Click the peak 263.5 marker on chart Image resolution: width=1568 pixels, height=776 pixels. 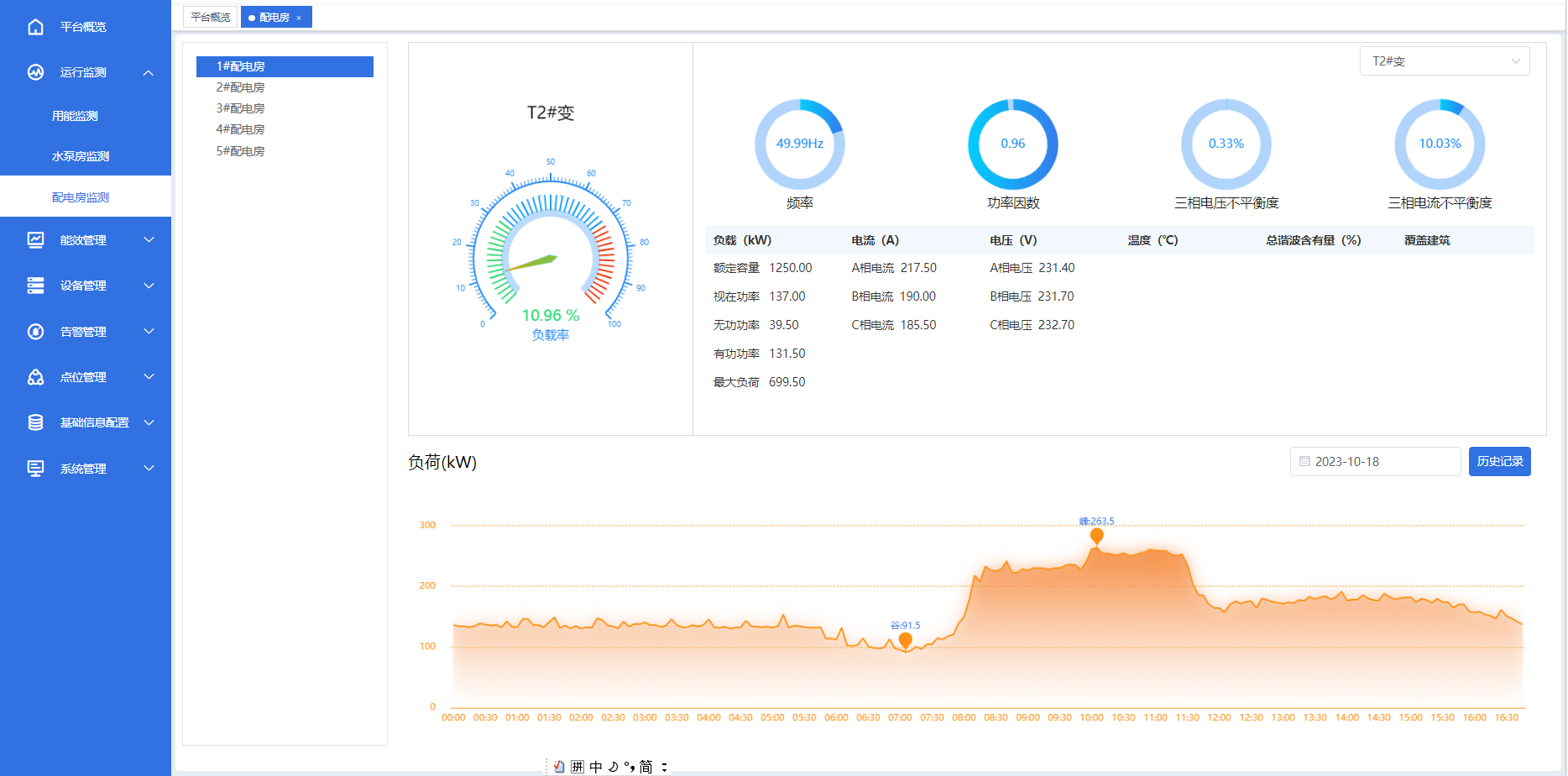click(1096, 535)
